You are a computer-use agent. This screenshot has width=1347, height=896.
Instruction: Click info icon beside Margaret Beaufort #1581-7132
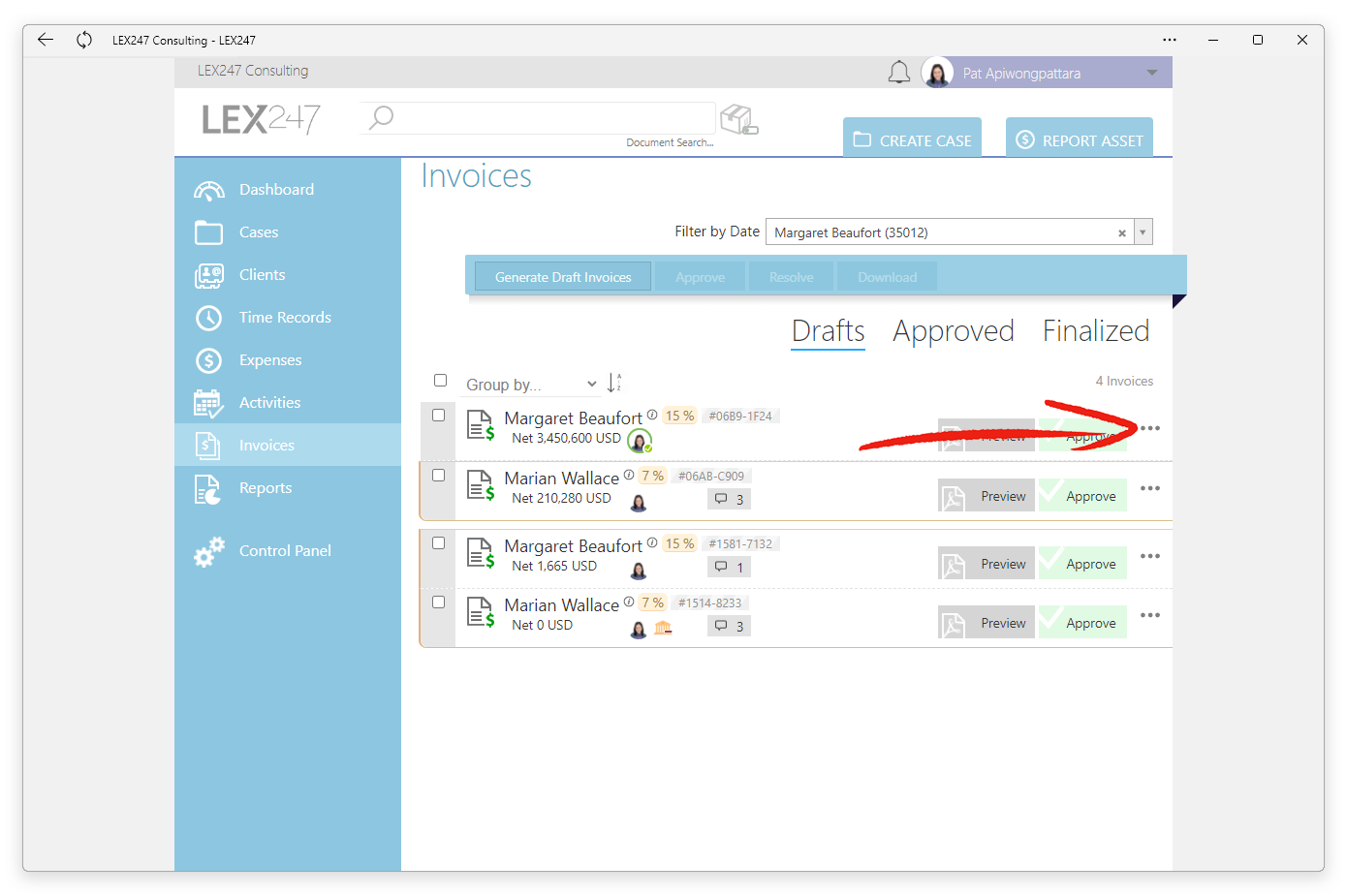(652, 542)
